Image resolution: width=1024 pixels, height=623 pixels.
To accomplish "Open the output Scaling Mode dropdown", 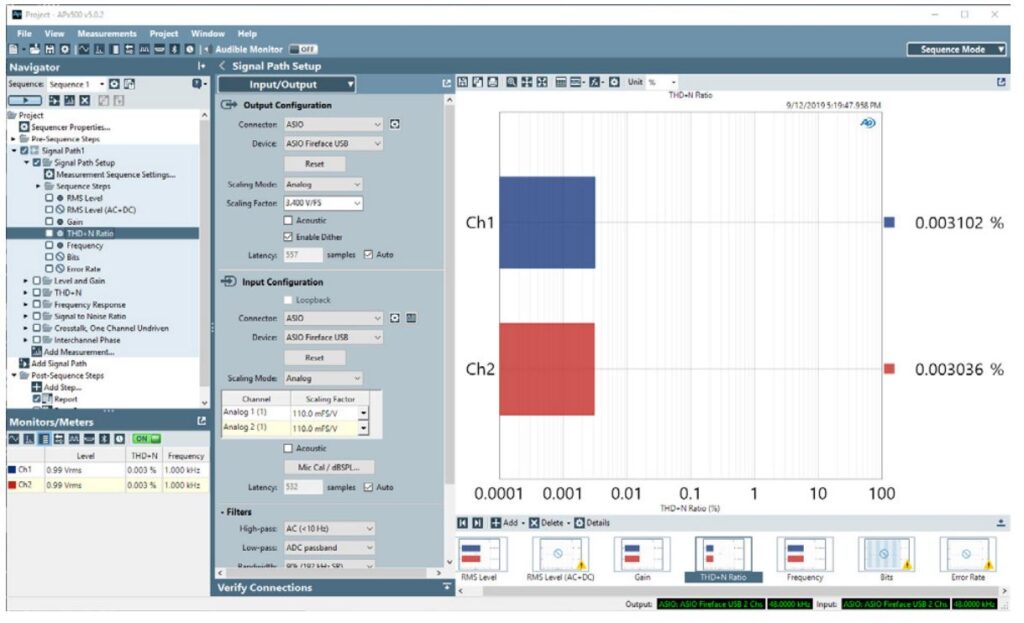I will coord(323,185).
